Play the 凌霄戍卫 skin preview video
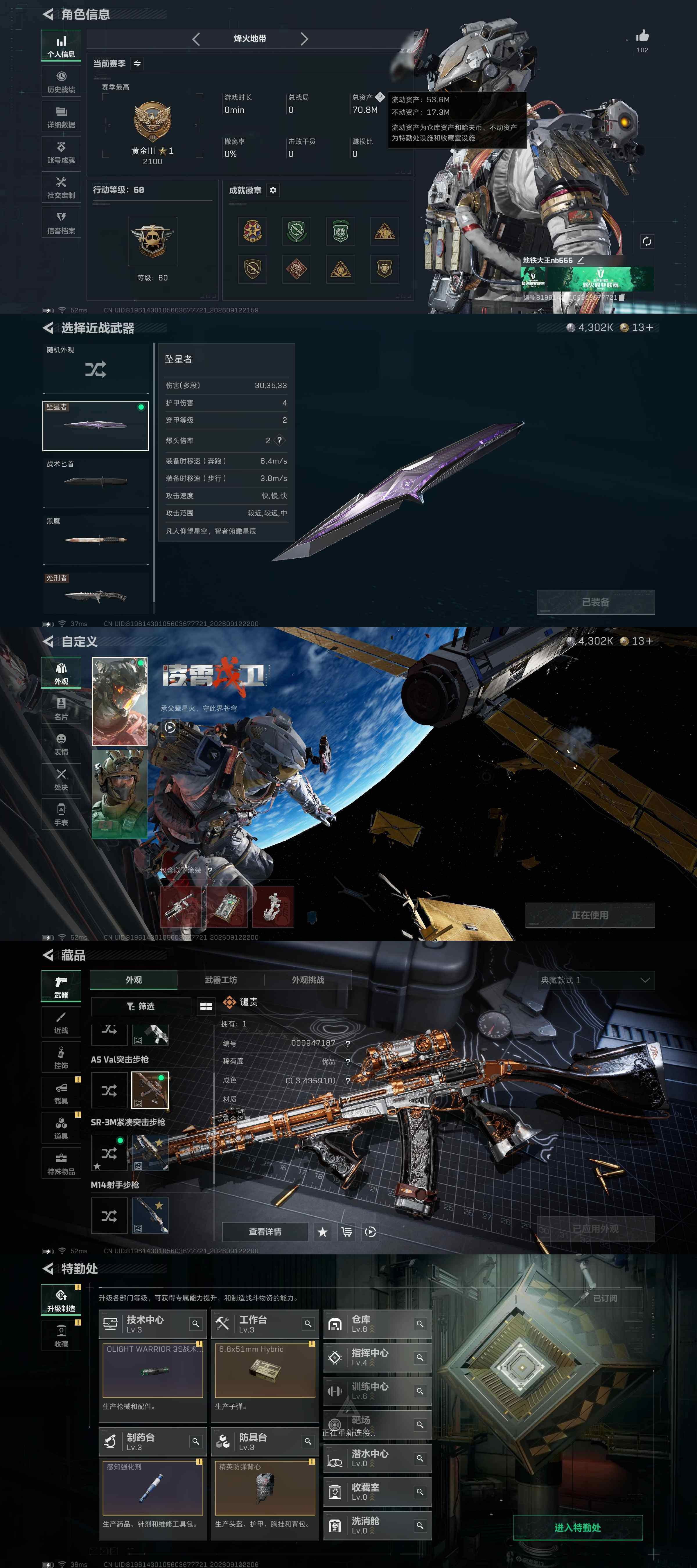This screenshot has height=1568, width=697. [x=170, y=727]
